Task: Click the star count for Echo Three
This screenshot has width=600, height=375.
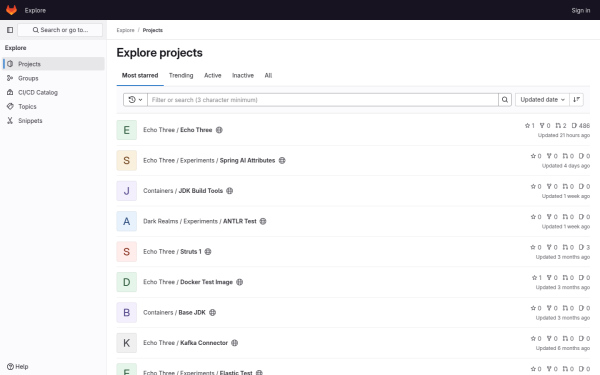Action: click(x=530, y=126)
